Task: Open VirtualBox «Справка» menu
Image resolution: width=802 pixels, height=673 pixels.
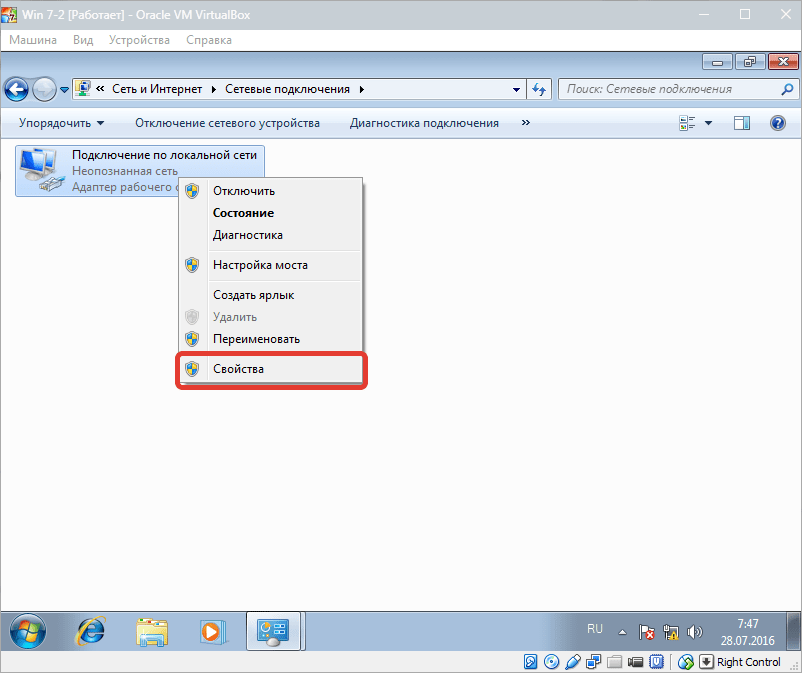Action: [209, 40]
